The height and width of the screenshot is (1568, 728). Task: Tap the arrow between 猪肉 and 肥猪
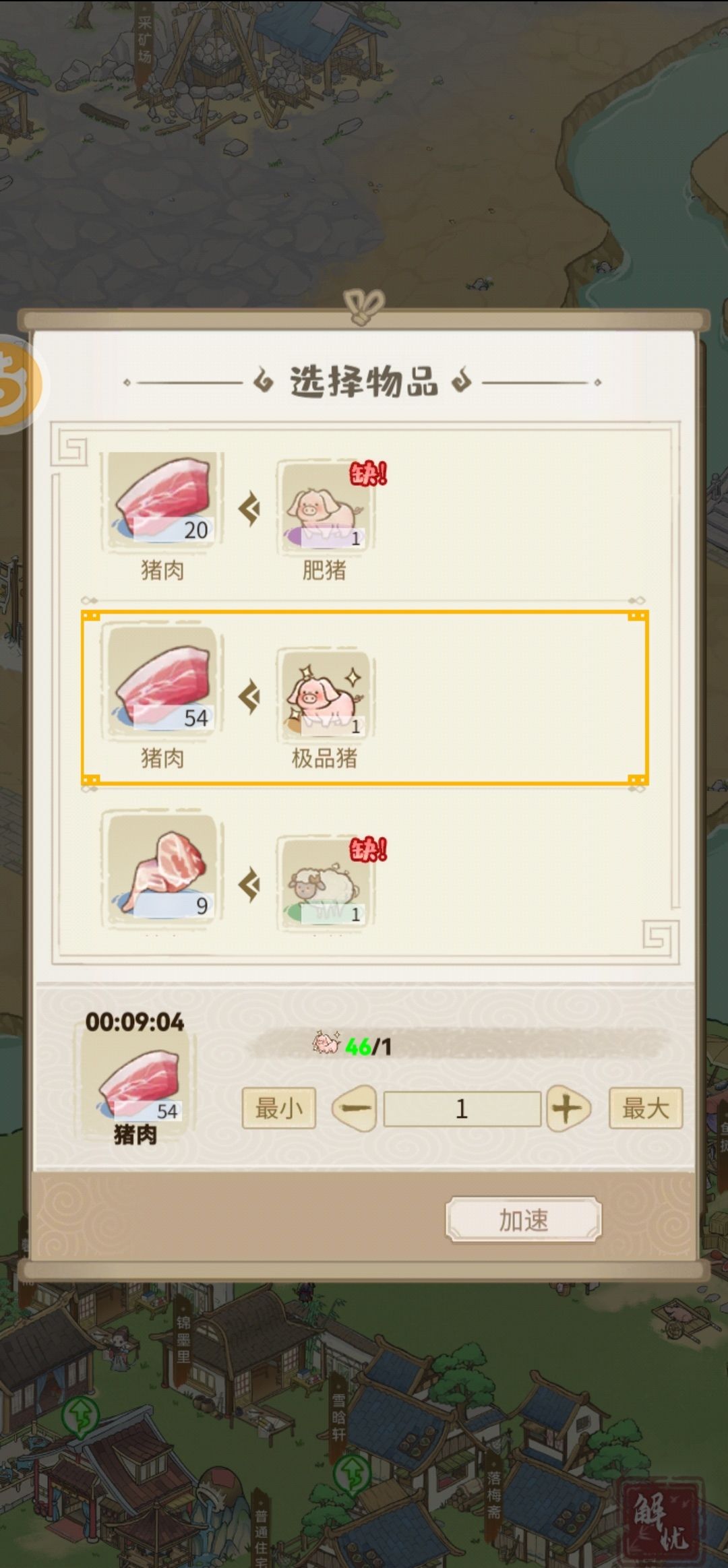point(250,509)
